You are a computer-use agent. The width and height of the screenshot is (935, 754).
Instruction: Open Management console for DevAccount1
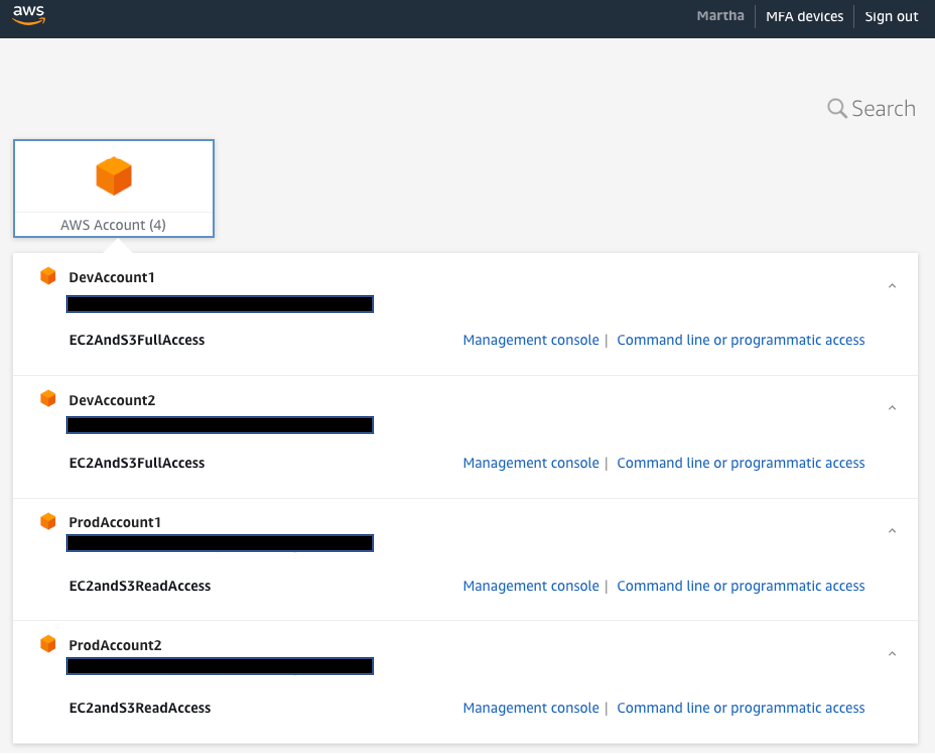[x=531, y=340]
